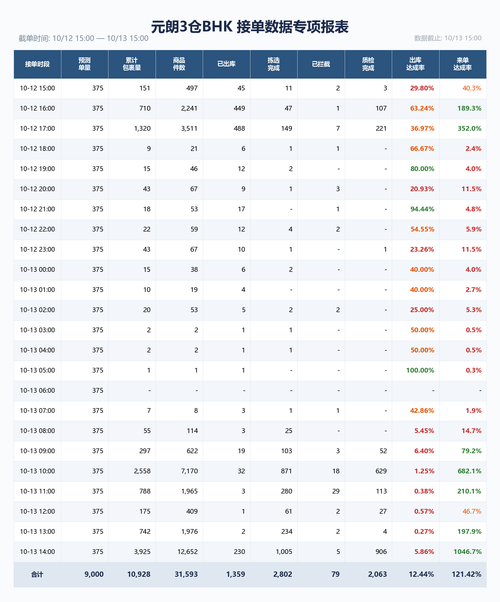Select the 累计包裹量 column header
500x602 pixels.
132,64
